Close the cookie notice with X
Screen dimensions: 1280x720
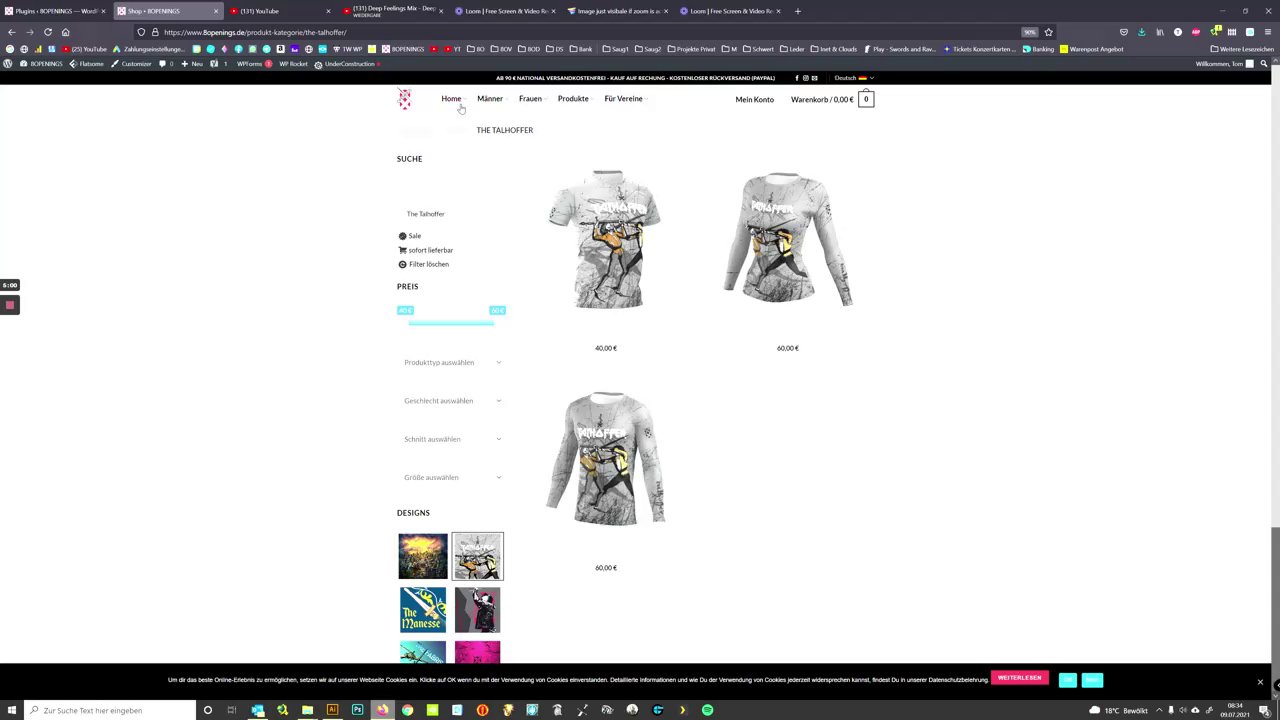point(1260,682)
